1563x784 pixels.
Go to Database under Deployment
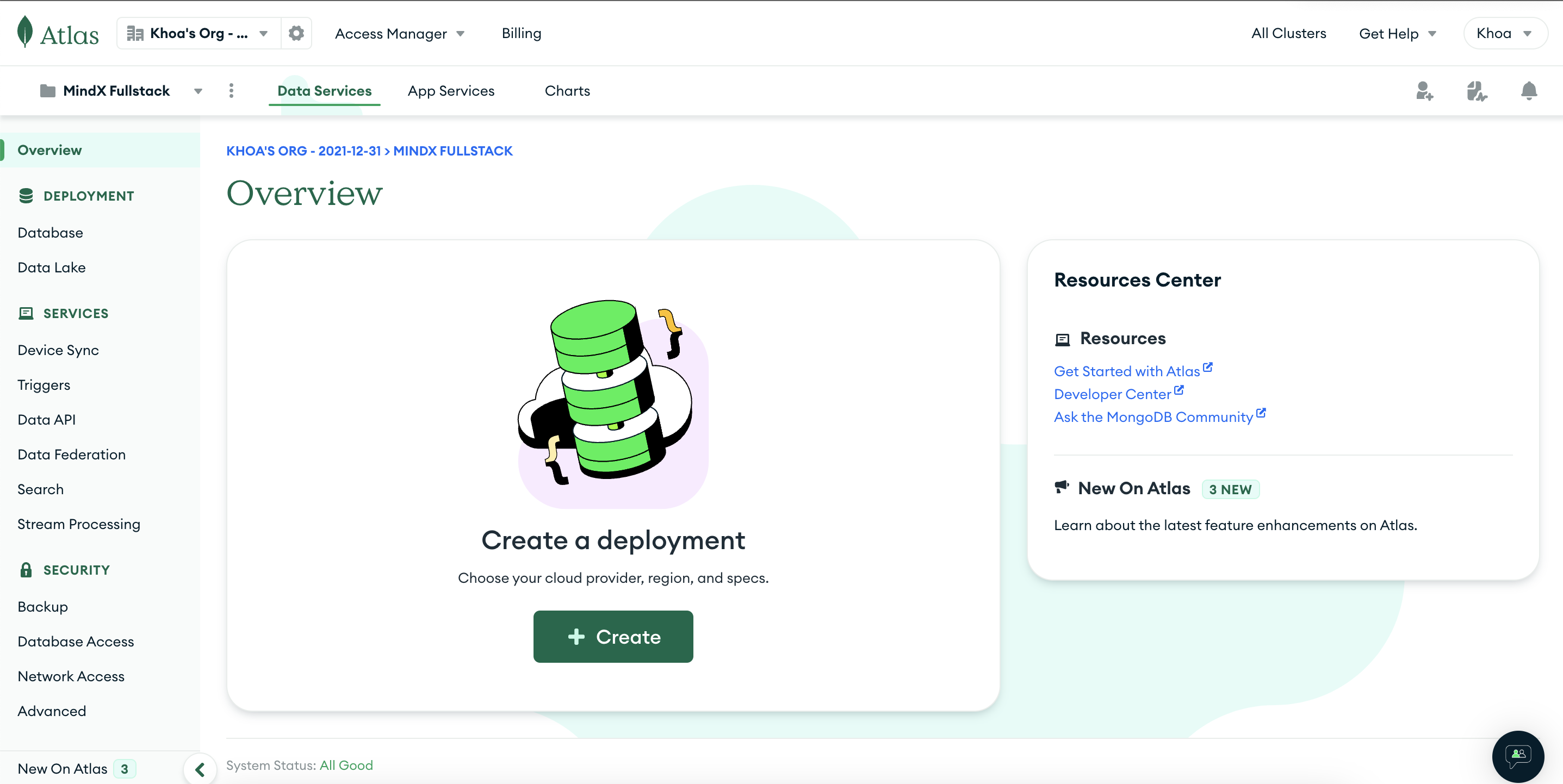coord(51,232)
